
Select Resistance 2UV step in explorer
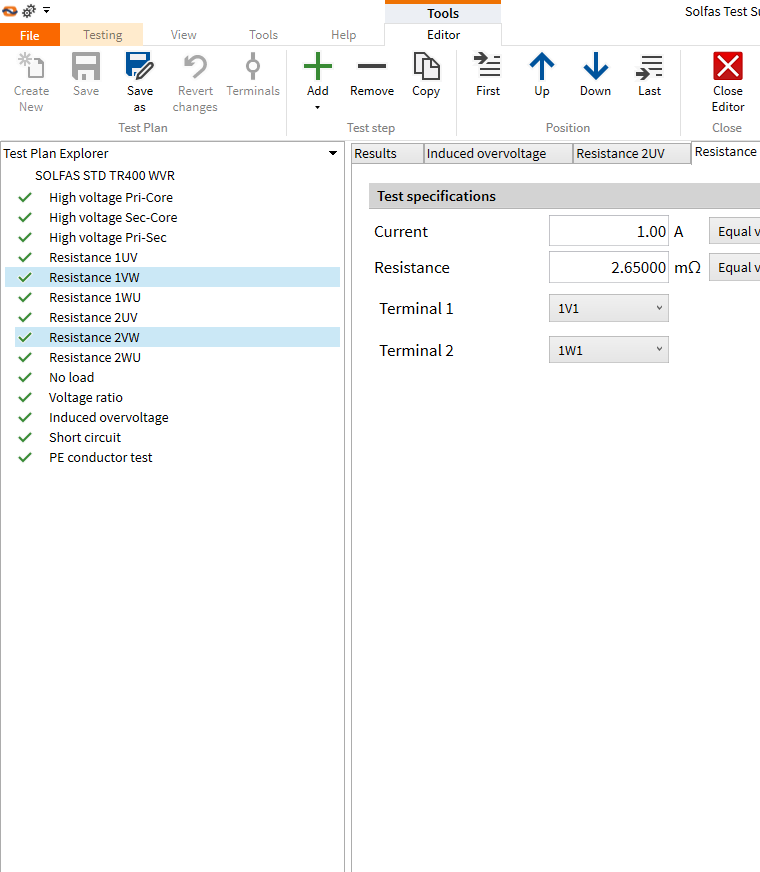pos(93,318)
